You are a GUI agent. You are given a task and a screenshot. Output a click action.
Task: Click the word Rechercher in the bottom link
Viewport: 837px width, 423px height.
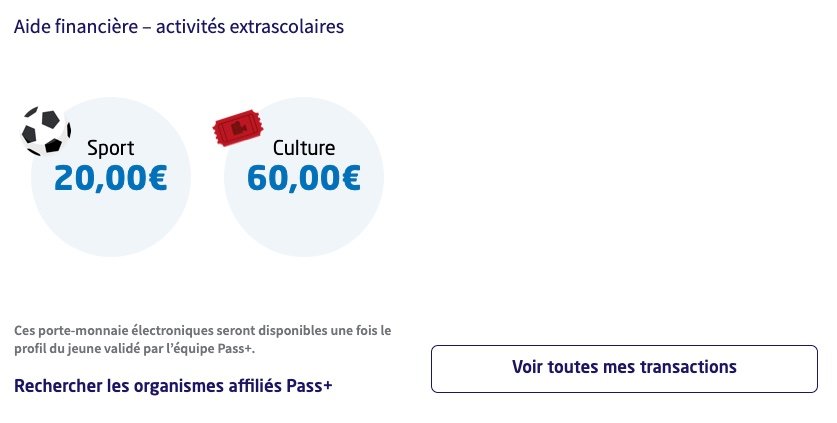60,385
